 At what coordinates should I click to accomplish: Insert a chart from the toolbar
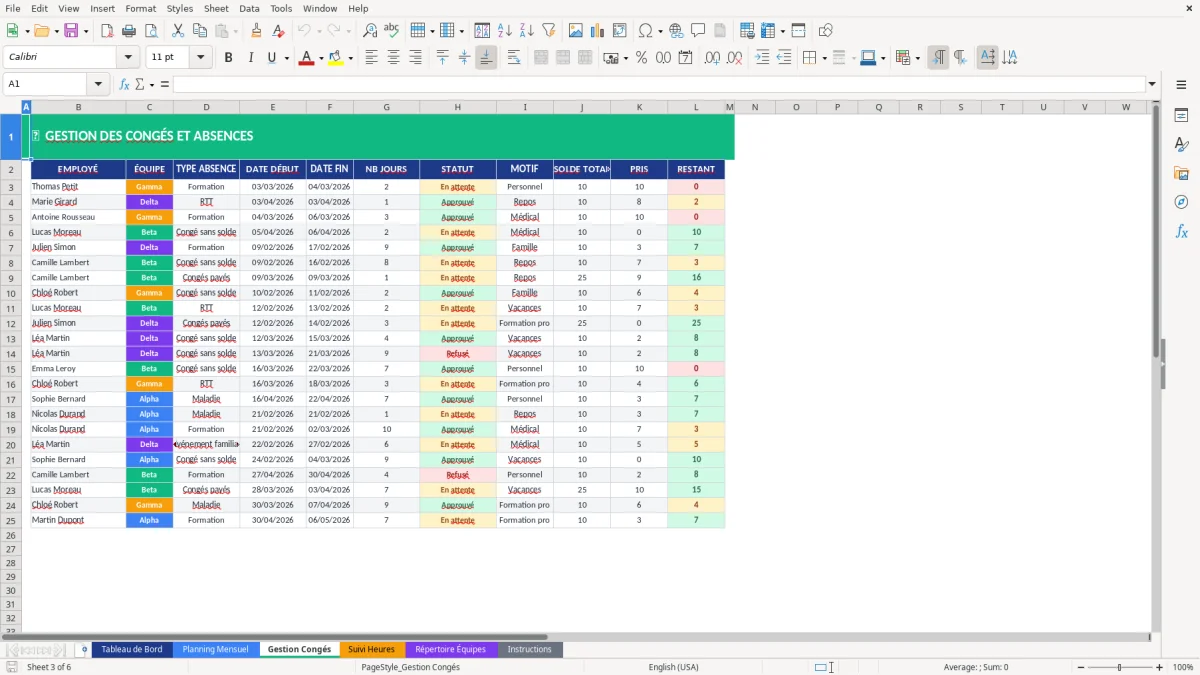pyautogui.click(x=597, y=30)
